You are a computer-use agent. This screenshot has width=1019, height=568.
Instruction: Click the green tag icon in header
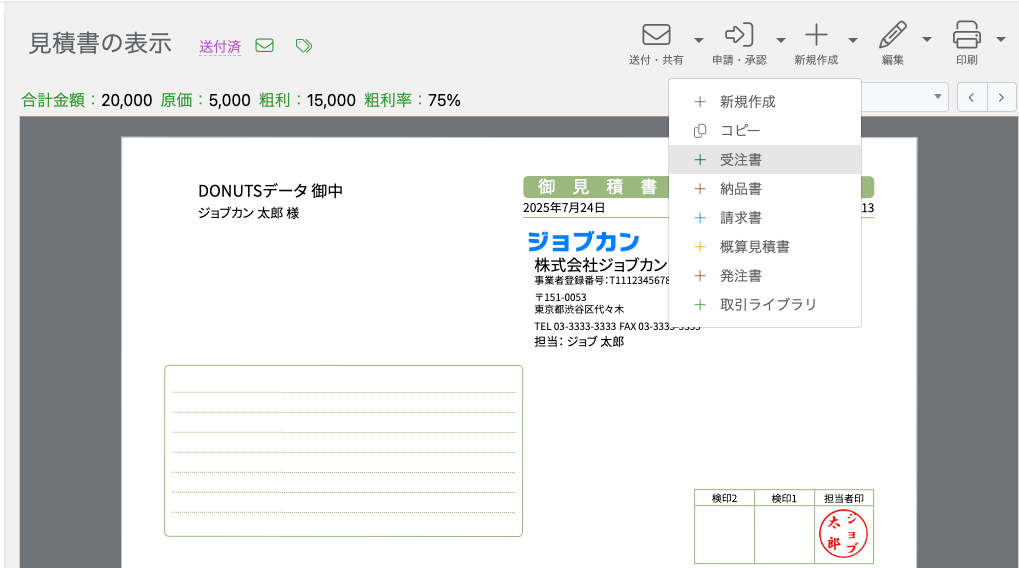coord(304,45)
